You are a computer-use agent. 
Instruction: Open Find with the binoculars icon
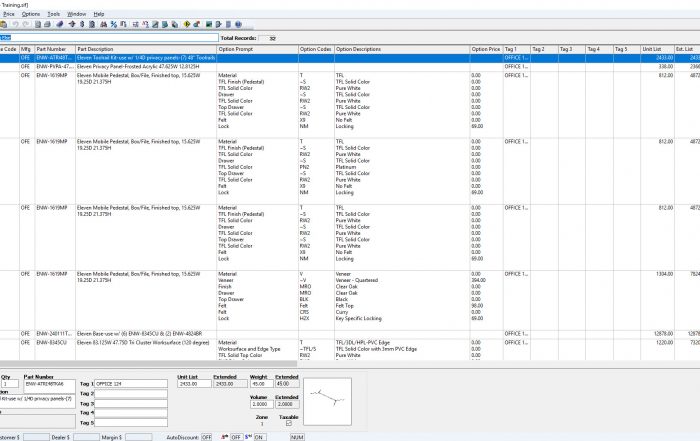click(104, 24)
